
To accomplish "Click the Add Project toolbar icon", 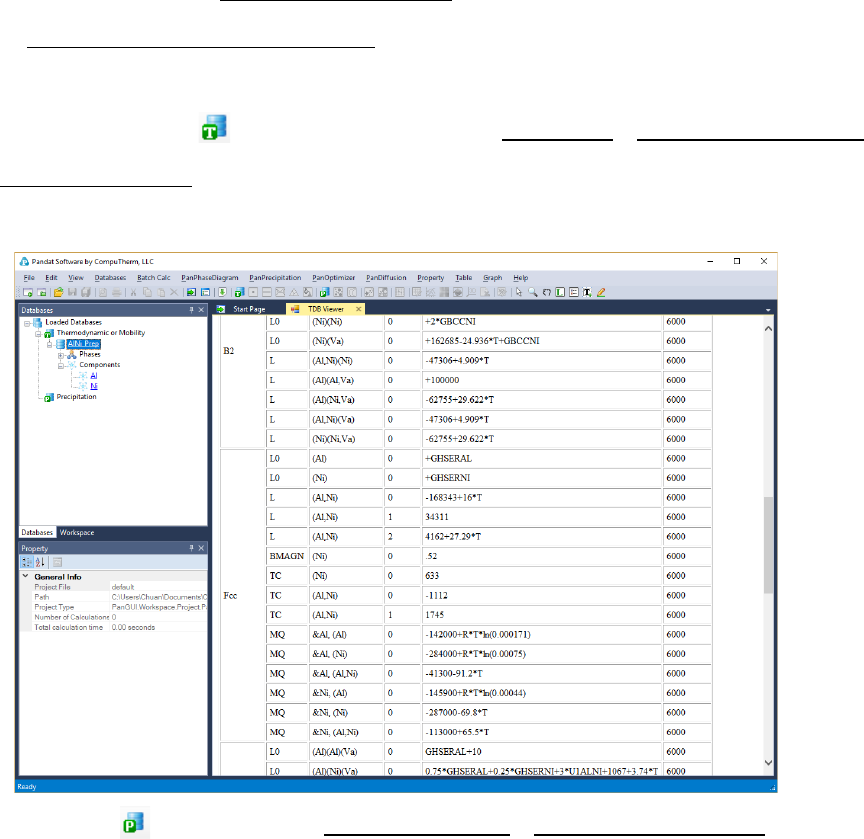I will coord(41,293).
